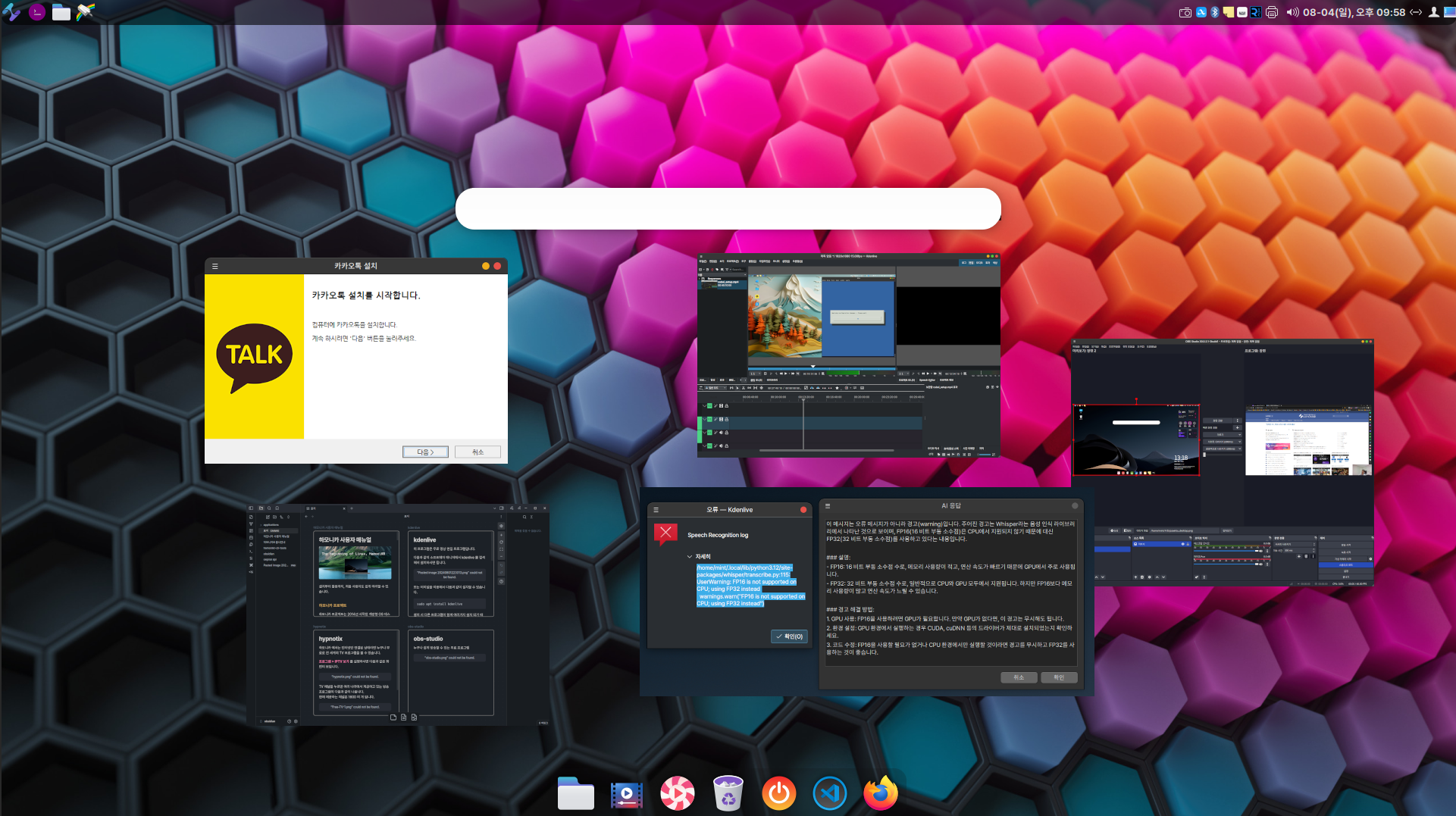Click the 다음 button in KakaoTalk installer

point(424,452)
